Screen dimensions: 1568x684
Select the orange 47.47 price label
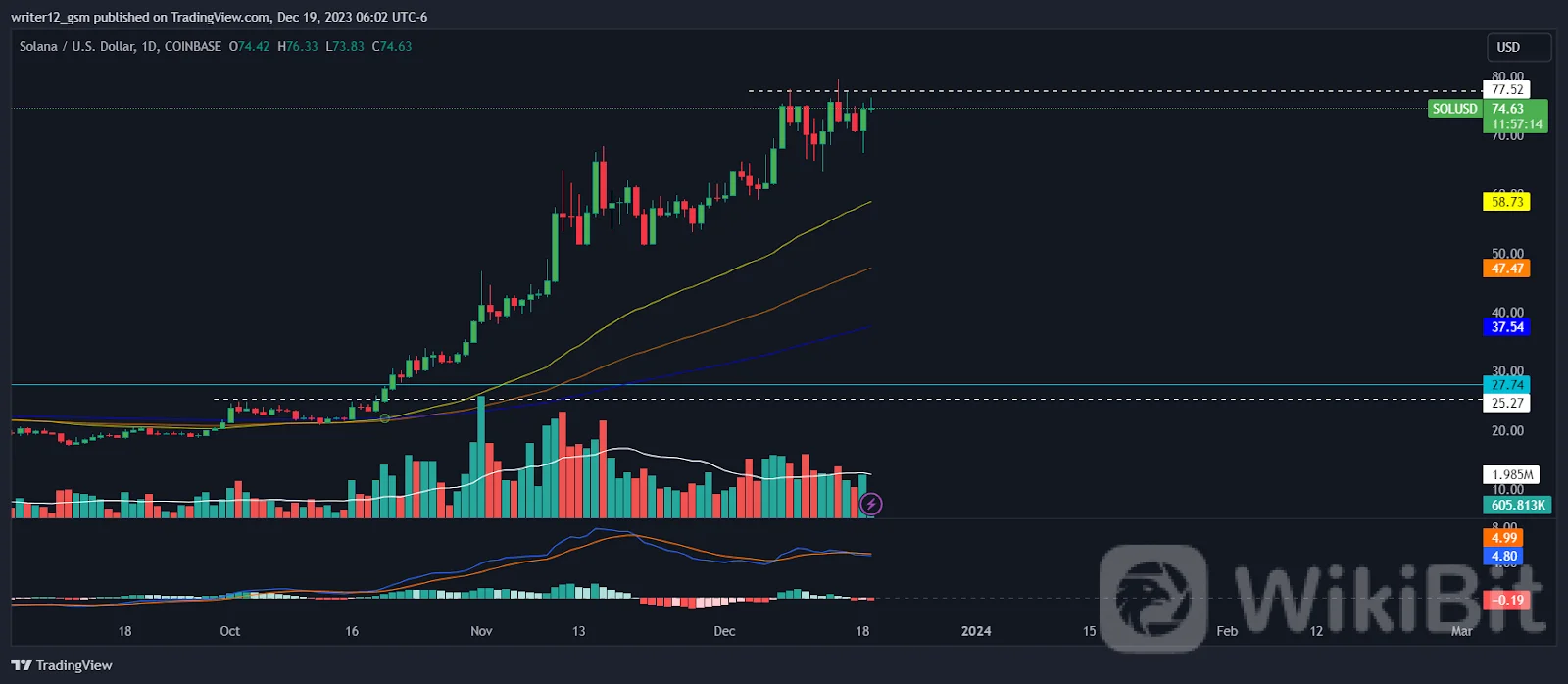tap(1506, 269)
